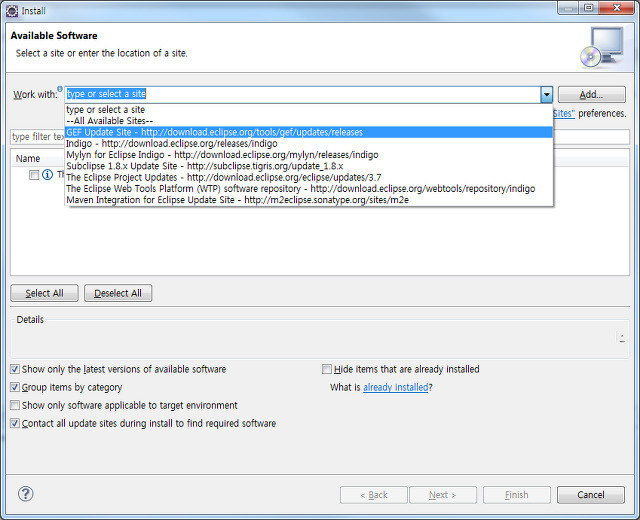640x520 pixels.
Task: Select Maven Integration for Eclipse Update Site
Action: click(309, 200)
